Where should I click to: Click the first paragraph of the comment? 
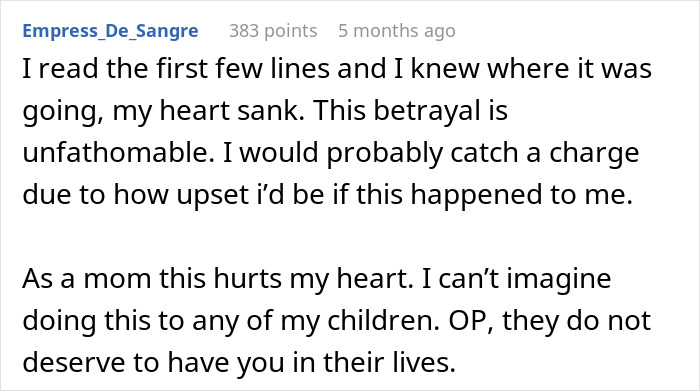pyautogui.click(x=337, y=131)
